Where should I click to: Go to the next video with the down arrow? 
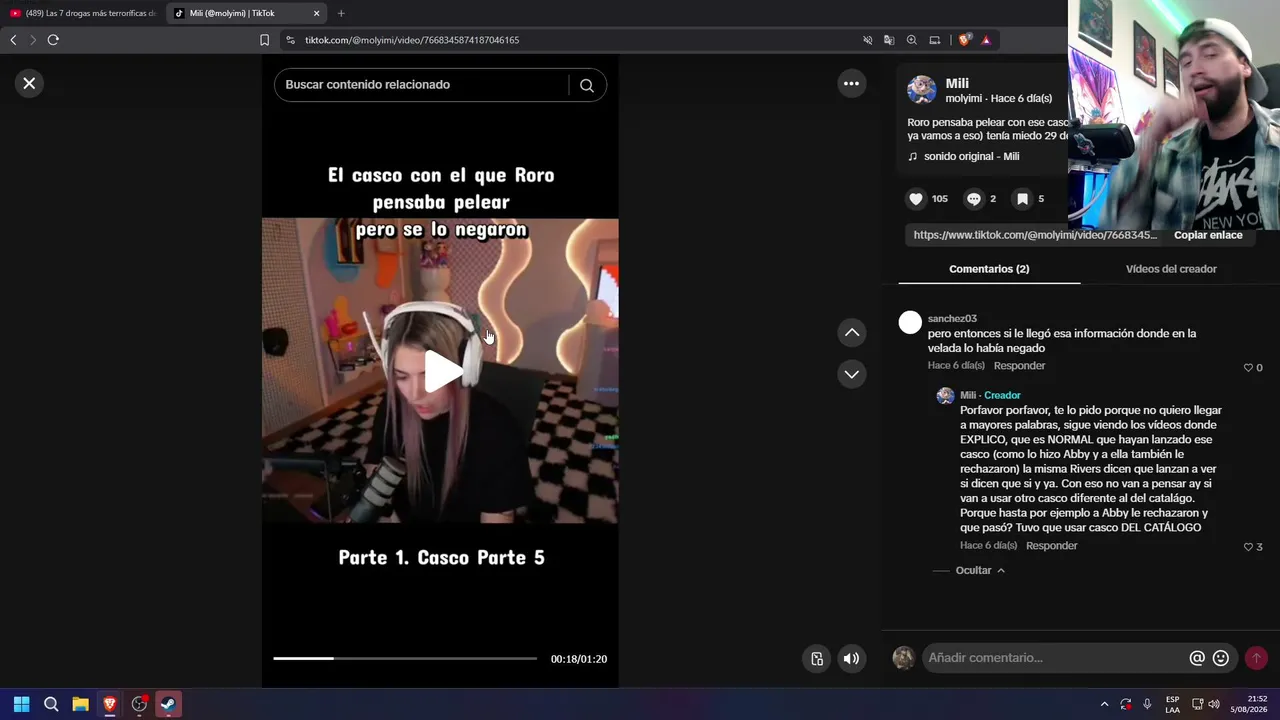coord(851,374)
